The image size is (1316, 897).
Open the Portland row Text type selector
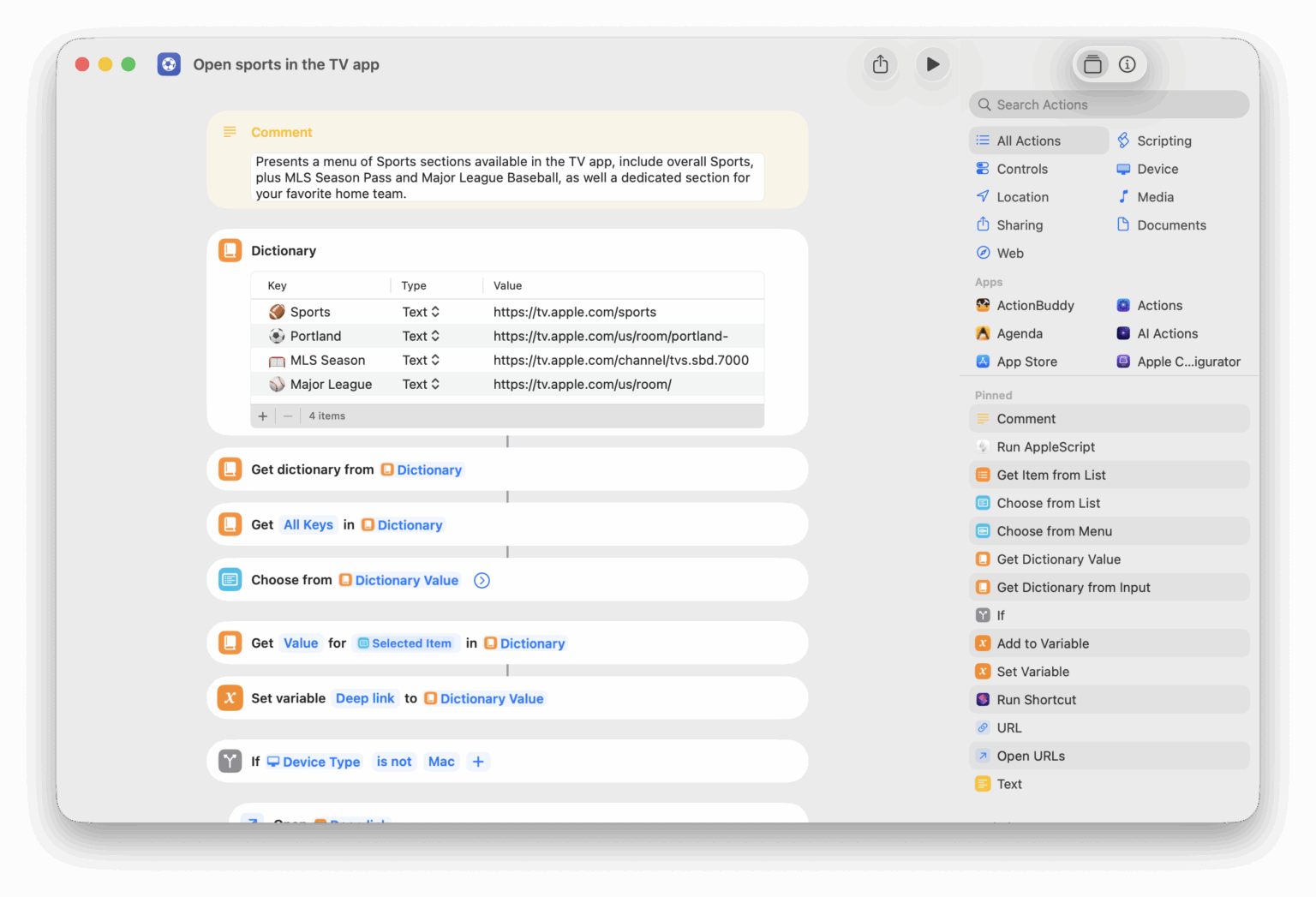click(x=421, y=336)
